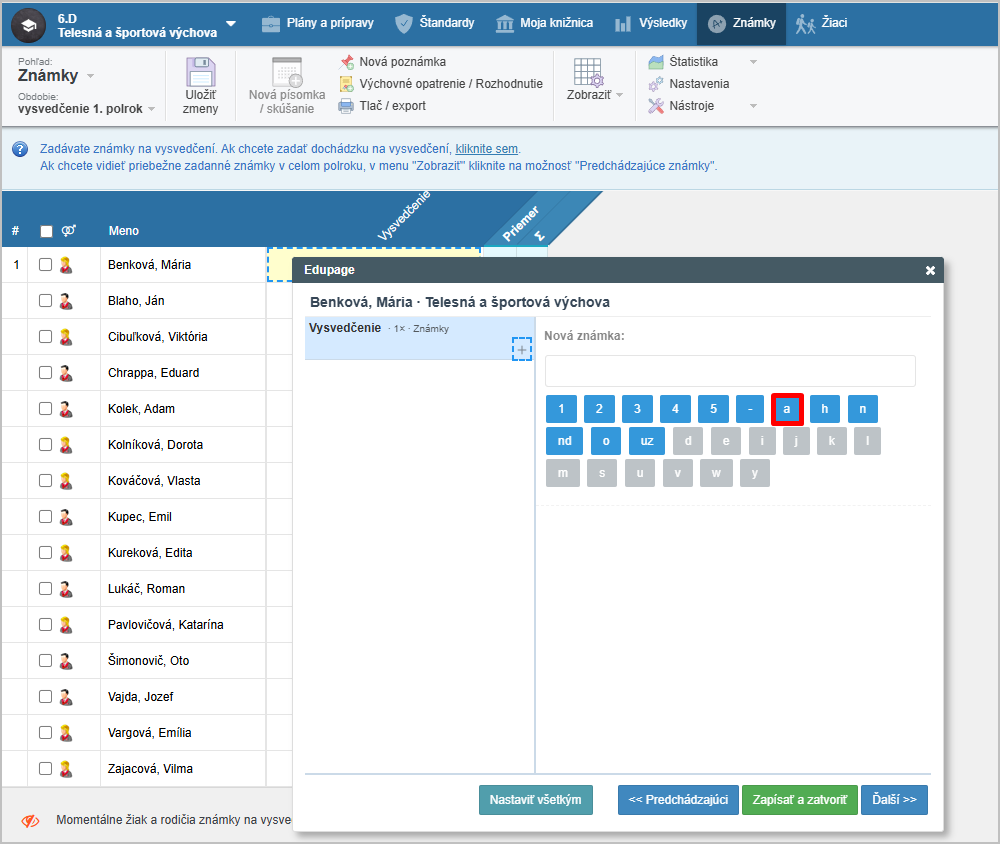
Task: Select grade 3 blue button
Action: [x=637, y=408]
